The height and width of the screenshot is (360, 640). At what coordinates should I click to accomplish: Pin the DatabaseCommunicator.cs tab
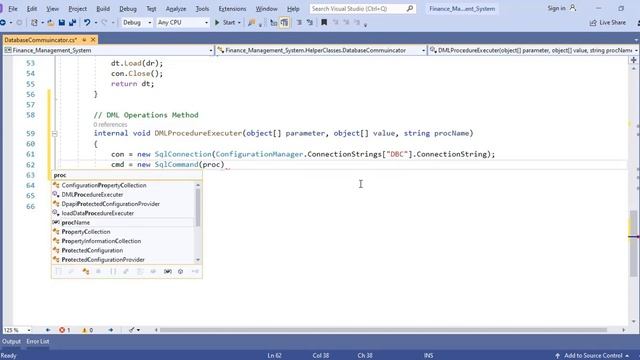(84, 40)
